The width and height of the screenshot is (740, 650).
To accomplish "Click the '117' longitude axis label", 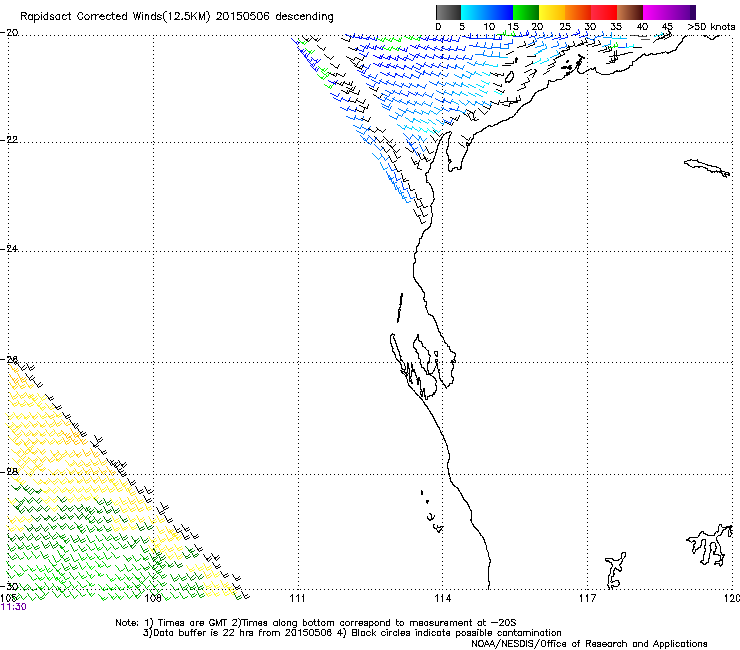I will pyautogui.click(x=587, y=599).
